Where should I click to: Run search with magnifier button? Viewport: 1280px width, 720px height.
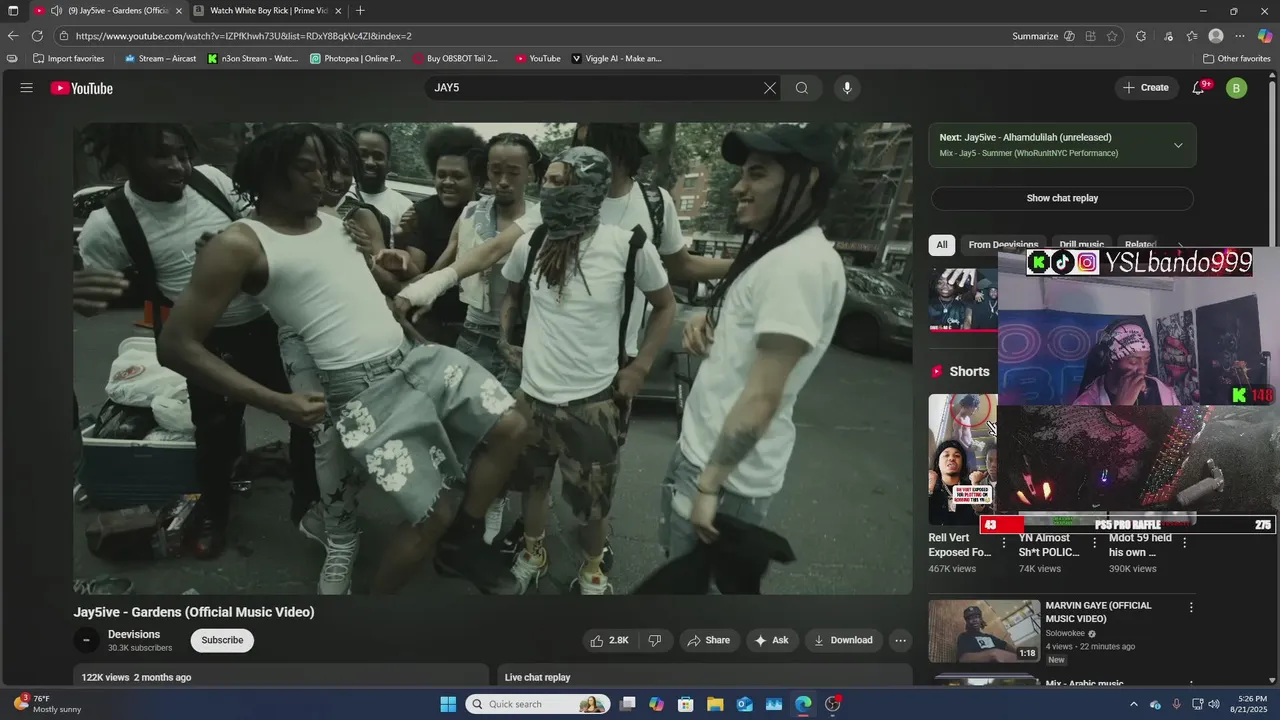pyautogui.click(x=802, y=88)
